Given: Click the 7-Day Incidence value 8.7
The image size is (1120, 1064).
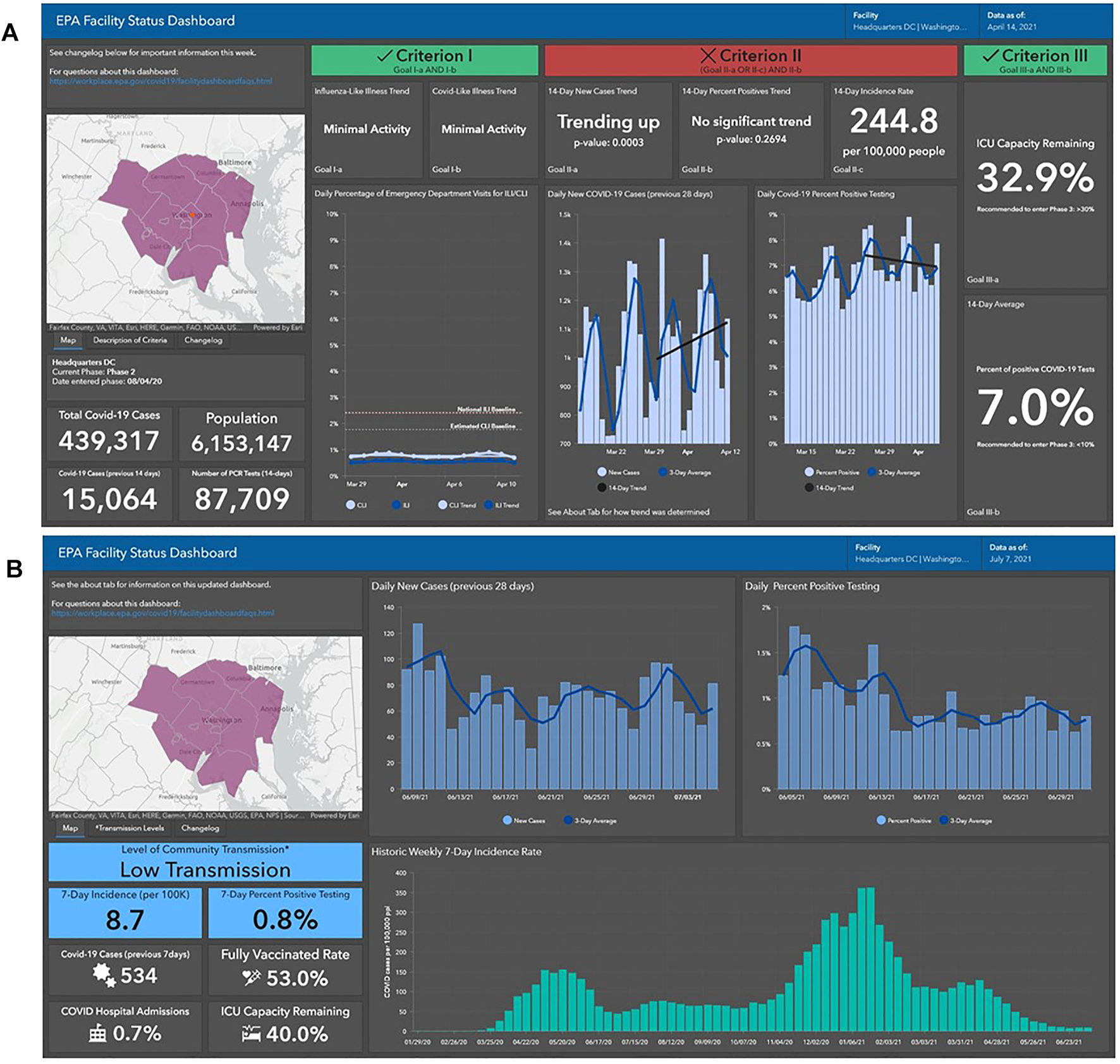Looking at the screenshot, I should click(x=125, y=920).
